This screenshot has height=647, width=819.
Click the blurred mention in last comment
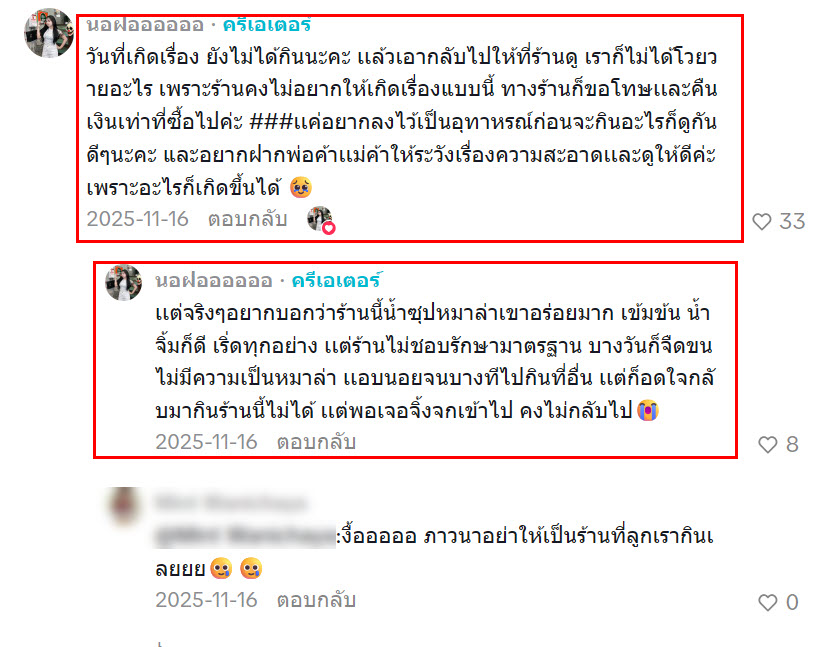(245, 536)
